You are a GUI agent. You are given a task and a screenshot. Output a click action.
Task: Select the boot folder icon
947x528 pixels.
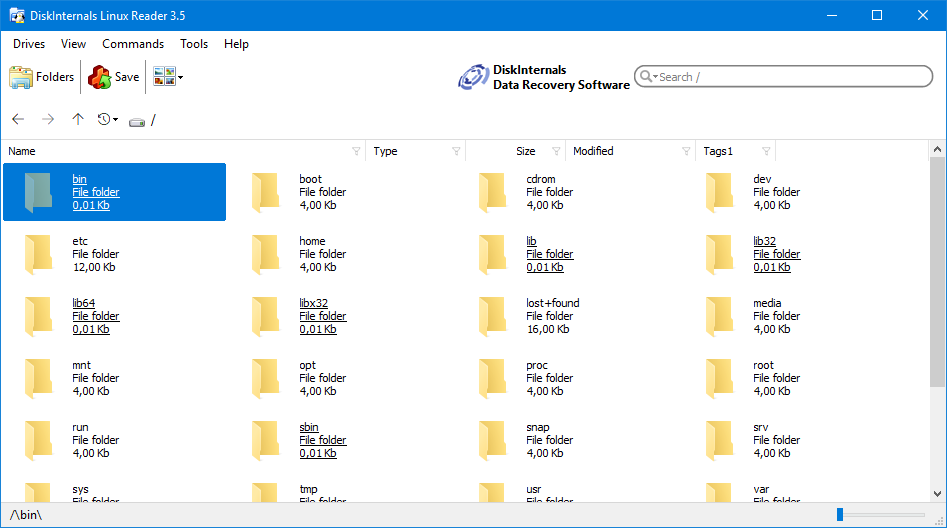[x=265, y=192]
